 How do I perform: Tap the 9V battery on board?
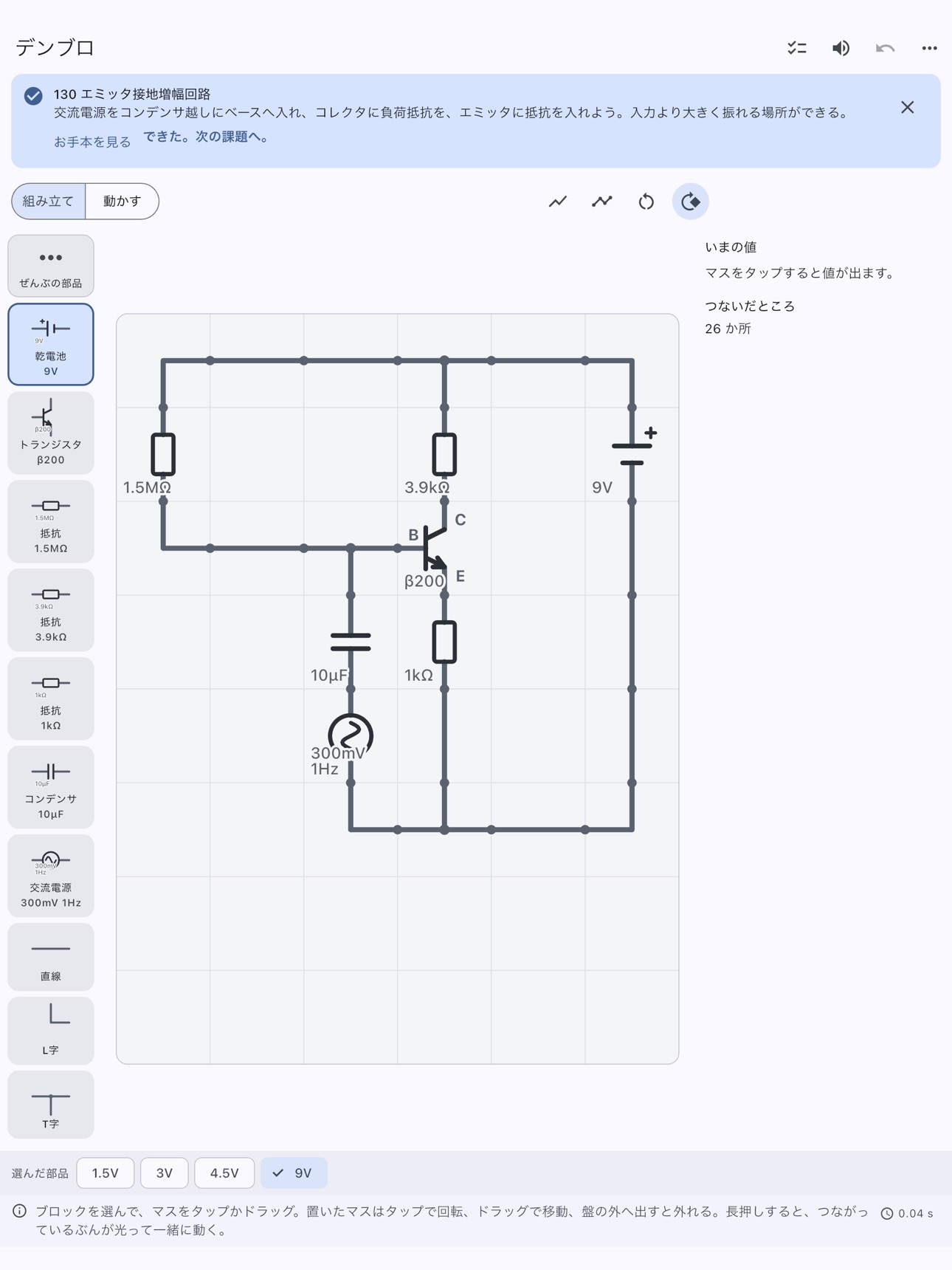pyautogui.click(x=632, y=454)
